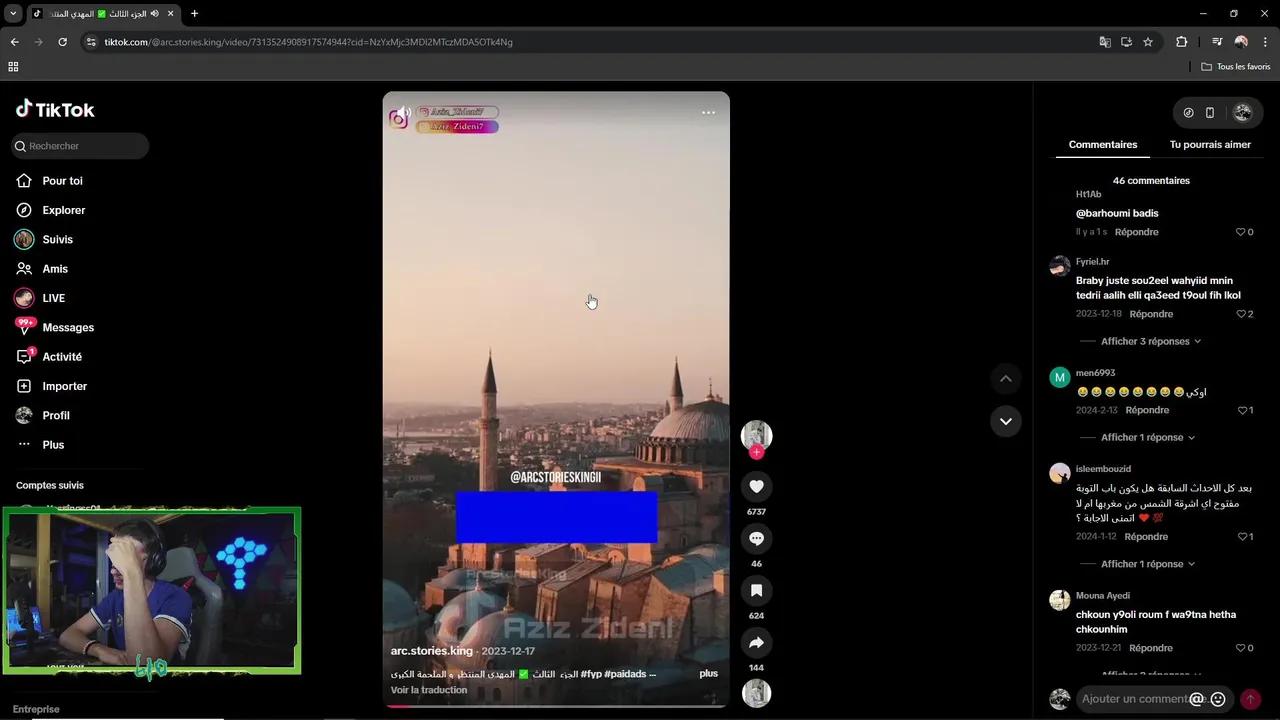Share the video with arrow icon
1280x720 pixels.
pyautogui.click(x=756, y=642)
